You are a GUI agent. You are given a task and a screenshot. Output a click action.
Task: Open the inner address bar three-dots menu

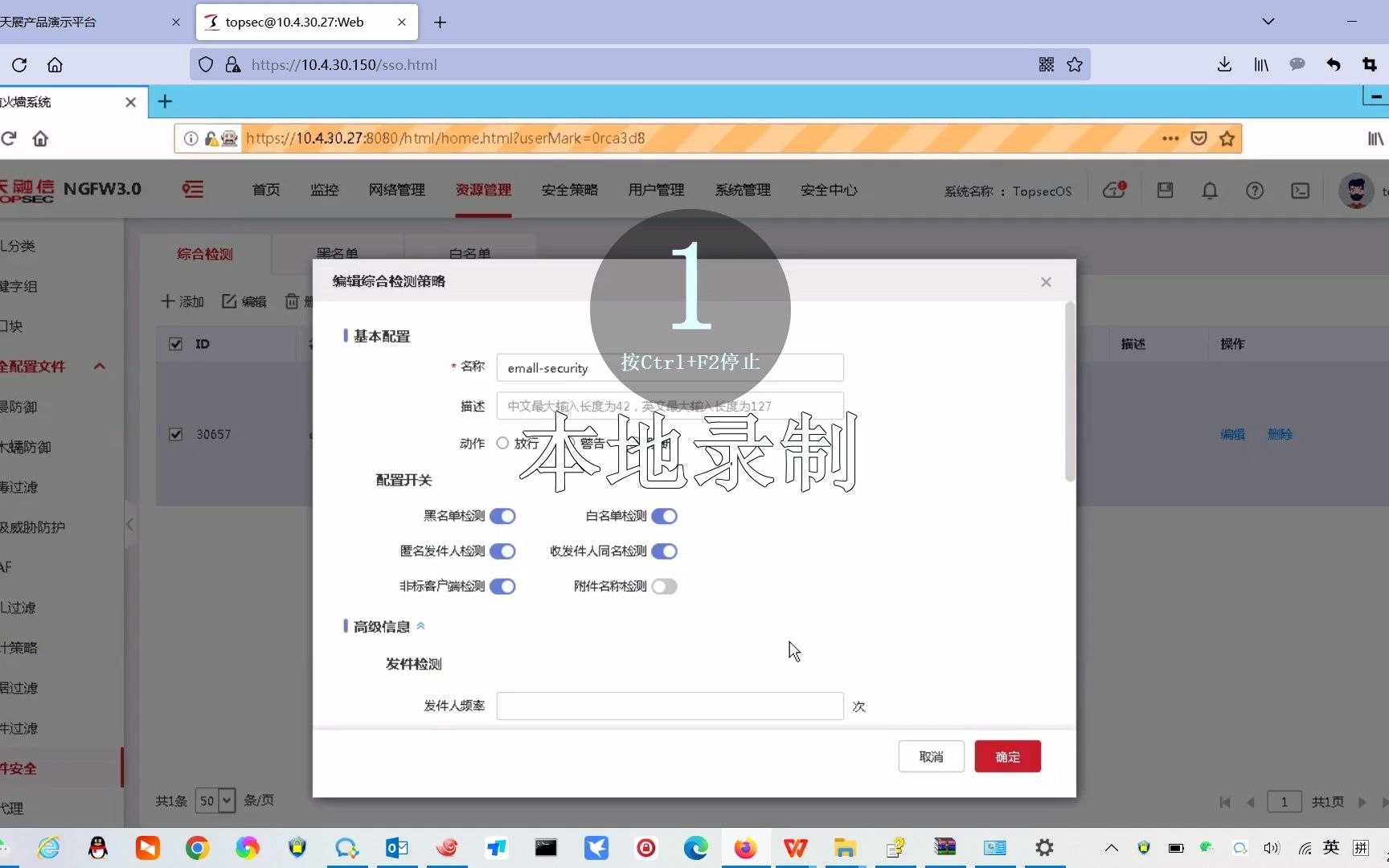[x=1170, y=138]
